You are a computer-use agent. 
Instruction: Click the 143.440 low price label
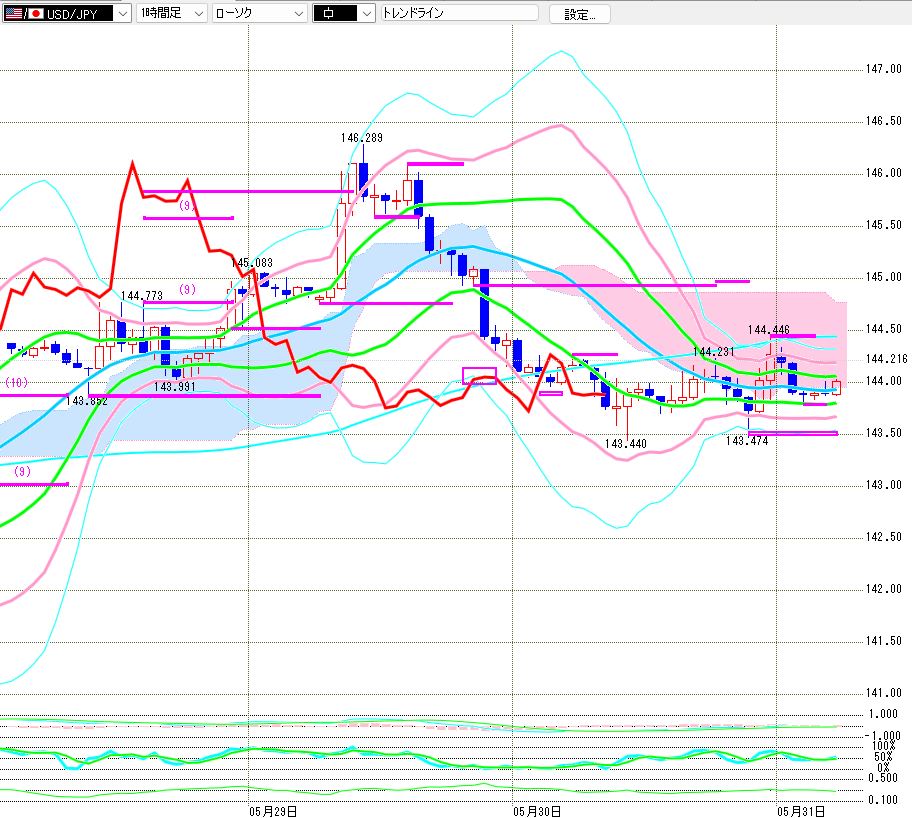[x=625, y=444]
